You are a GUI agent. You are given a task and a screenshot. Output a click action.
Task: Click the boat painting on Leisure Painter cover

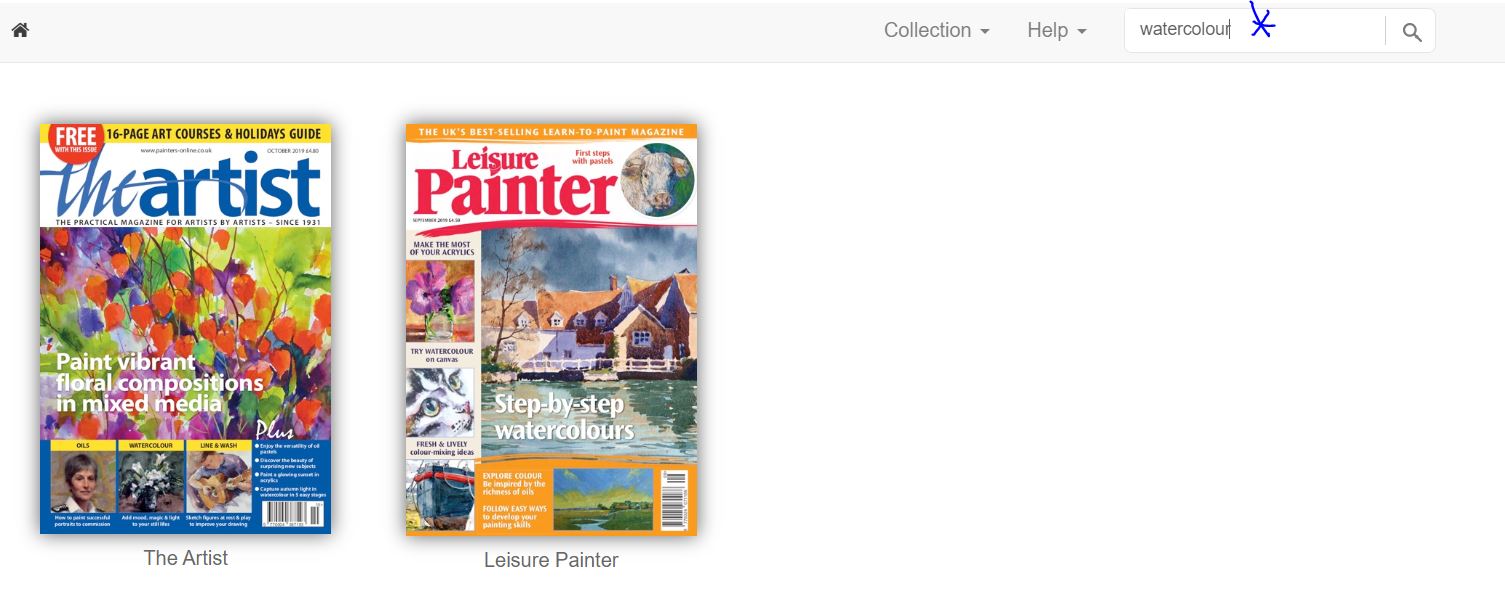(441, 496)
